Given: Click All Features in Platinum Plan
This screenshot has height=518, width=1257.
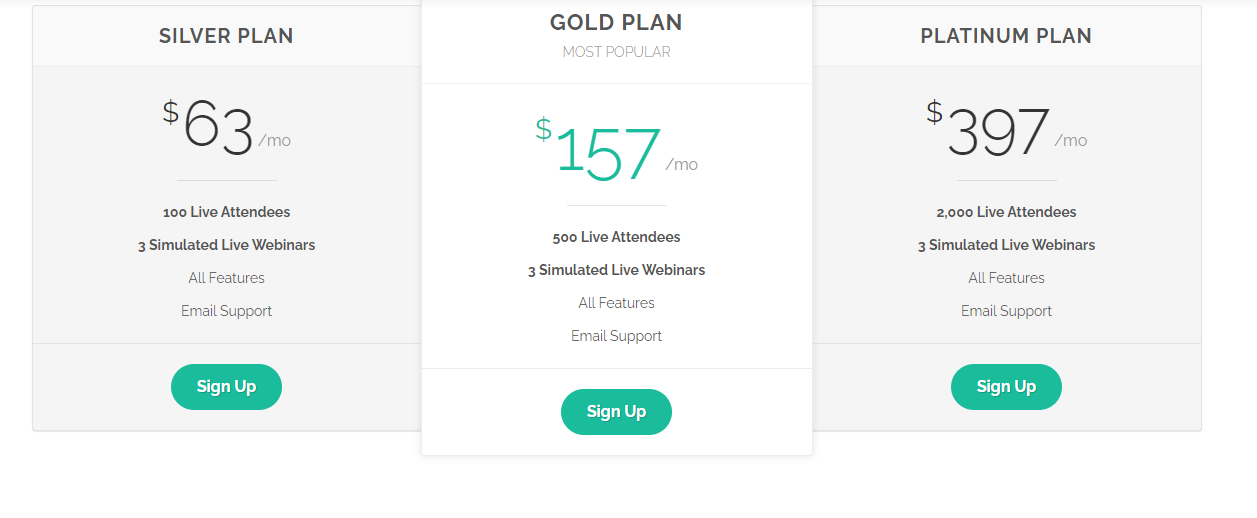Looking at the screenshot, I should coord(1007,278).
